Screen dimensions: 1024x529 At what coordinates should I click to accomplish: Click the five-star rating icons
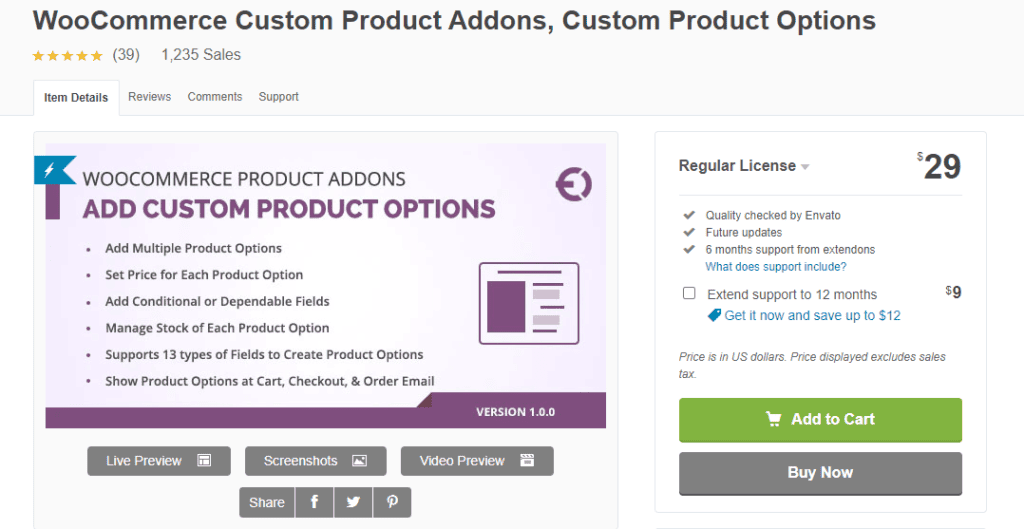click(68, 55)
